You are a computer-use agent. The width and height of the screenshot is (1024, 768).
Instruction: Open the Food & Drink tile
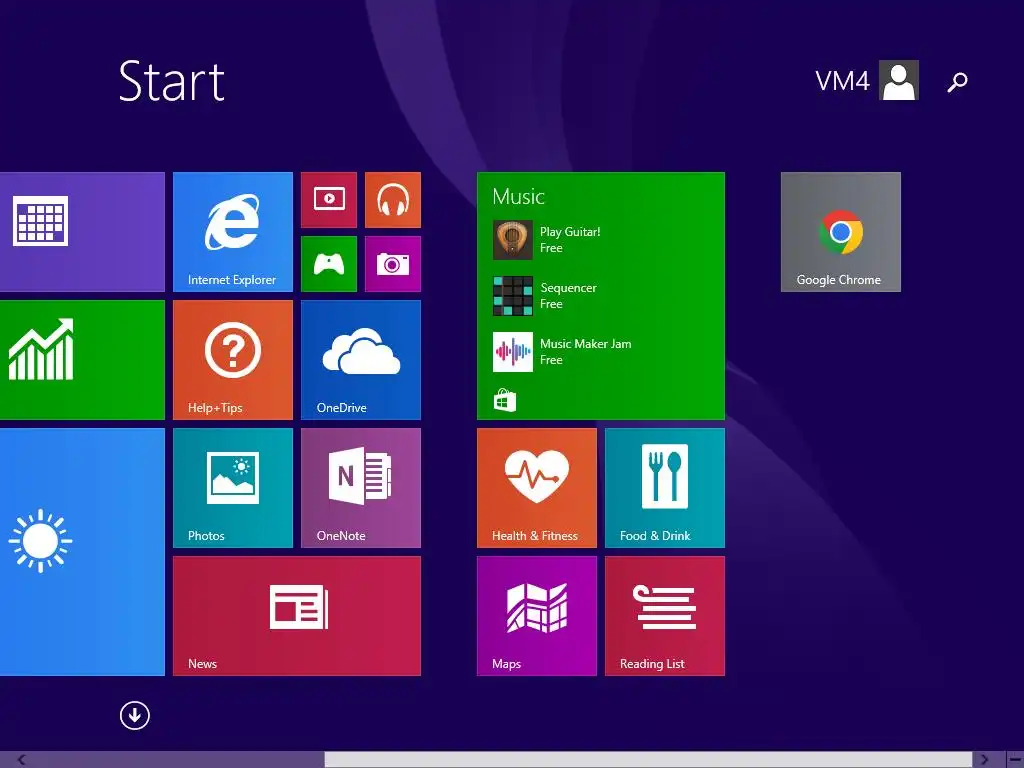pos(665,488)
